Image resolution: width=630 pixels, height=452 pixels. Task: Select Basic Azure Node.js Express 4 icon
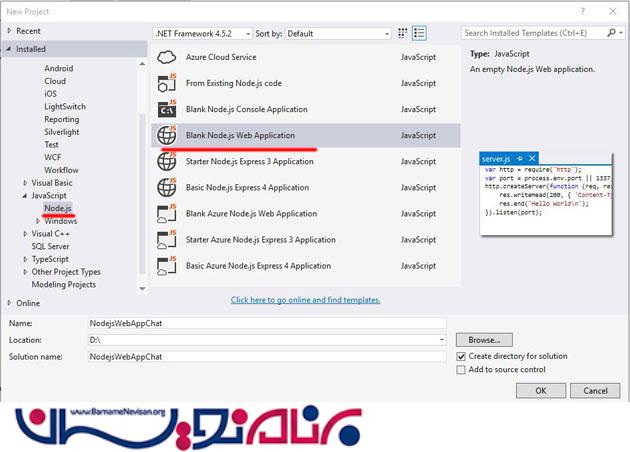[x=166, y=266]
